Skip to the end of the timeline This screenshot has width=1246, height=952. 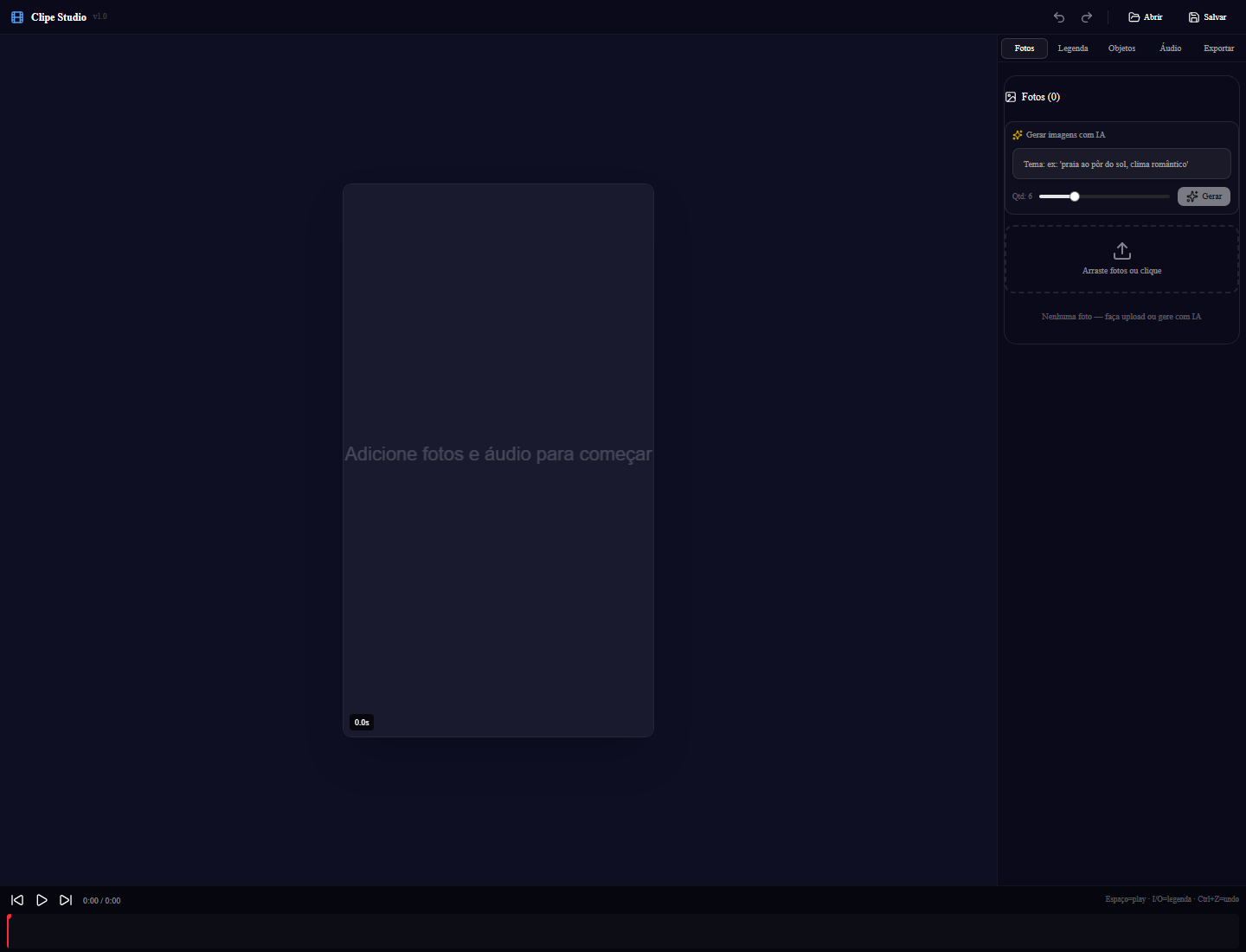(66, 900)
